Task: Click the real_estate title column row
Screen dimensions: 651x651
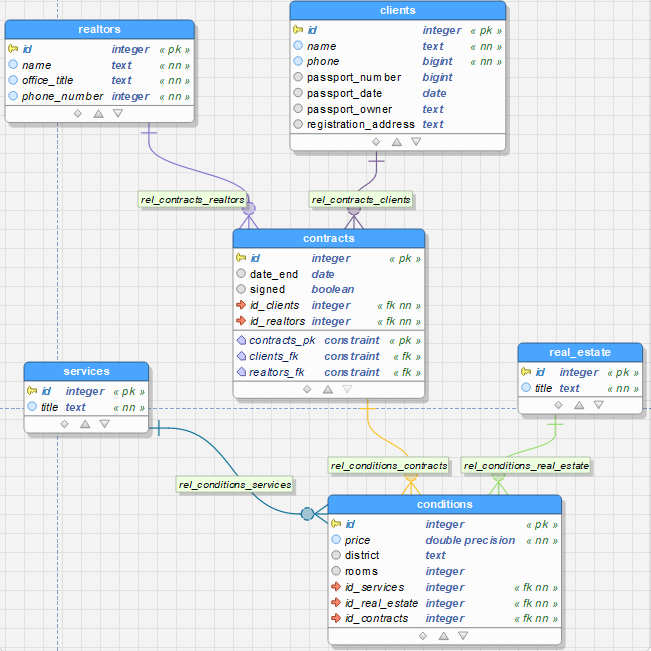Action: 580,388
